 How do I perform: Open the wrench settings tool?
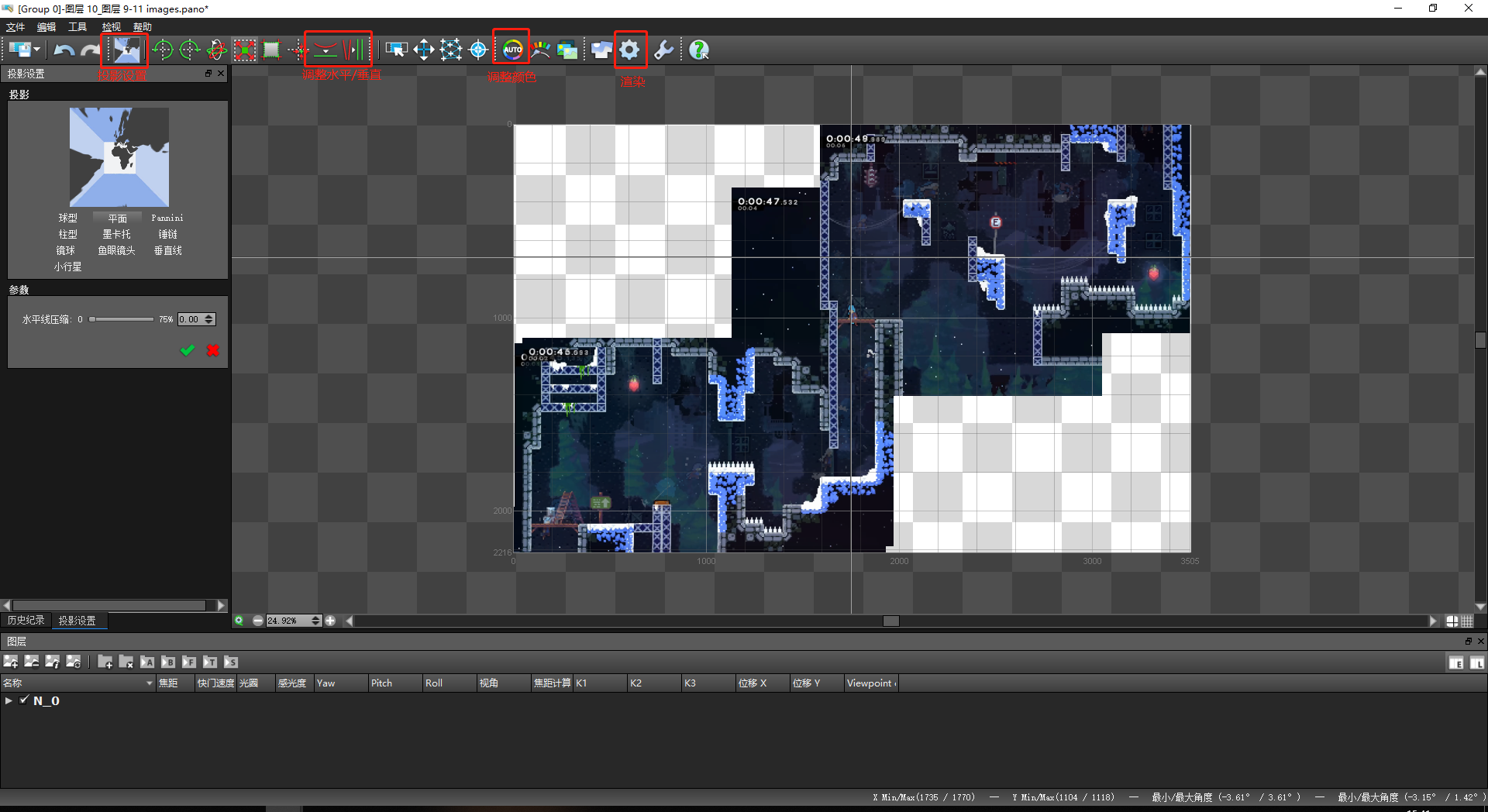click(663, 50)
